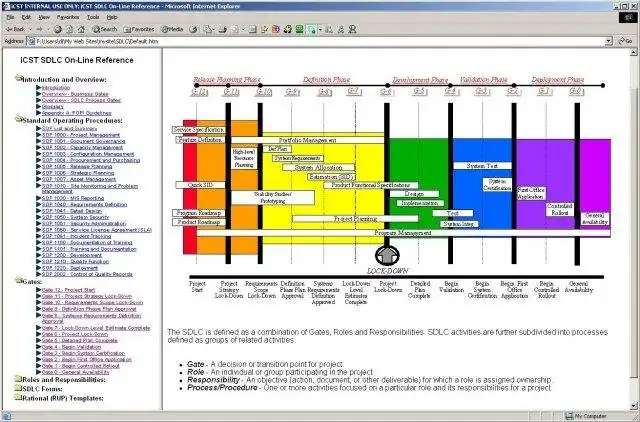Click the Stop loading icon
Screen dimensions: 640x422
pos(58,29)
